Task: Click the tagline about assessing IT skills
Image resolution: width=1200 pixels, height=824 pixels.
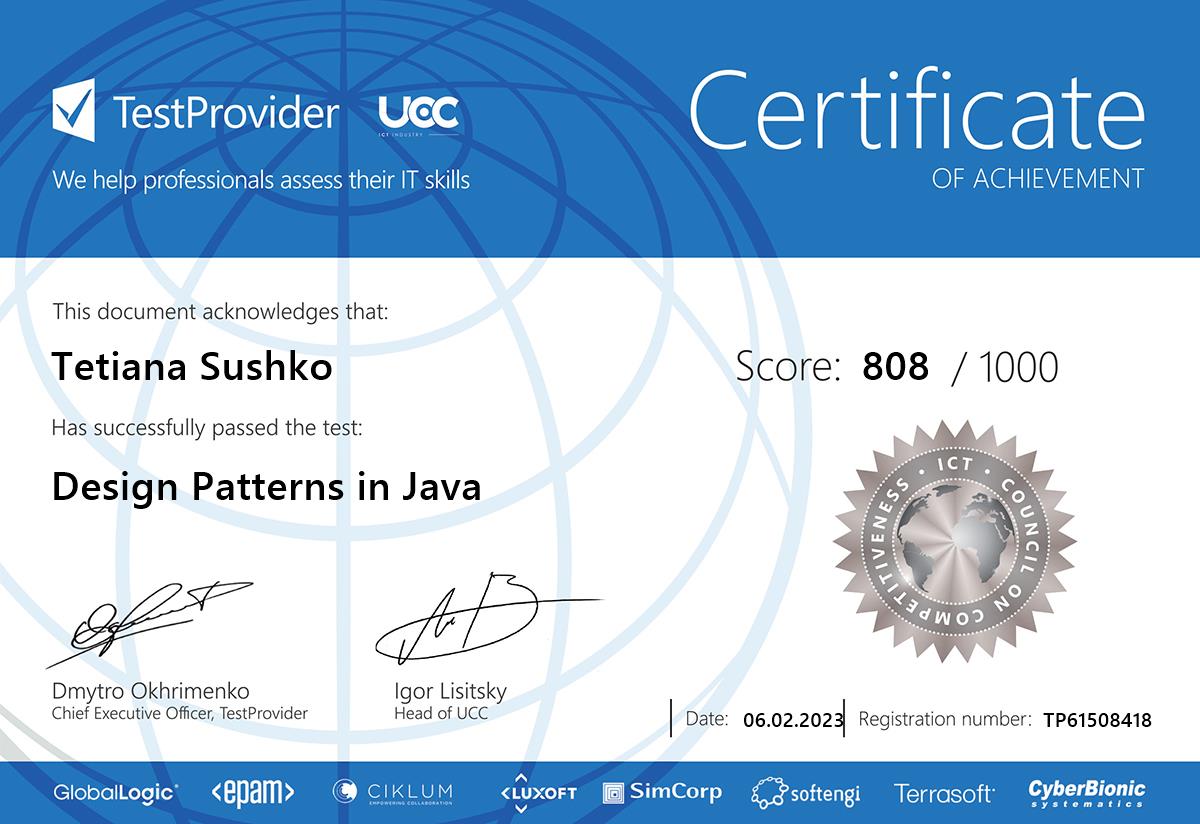Action: [x=261, y=180]
